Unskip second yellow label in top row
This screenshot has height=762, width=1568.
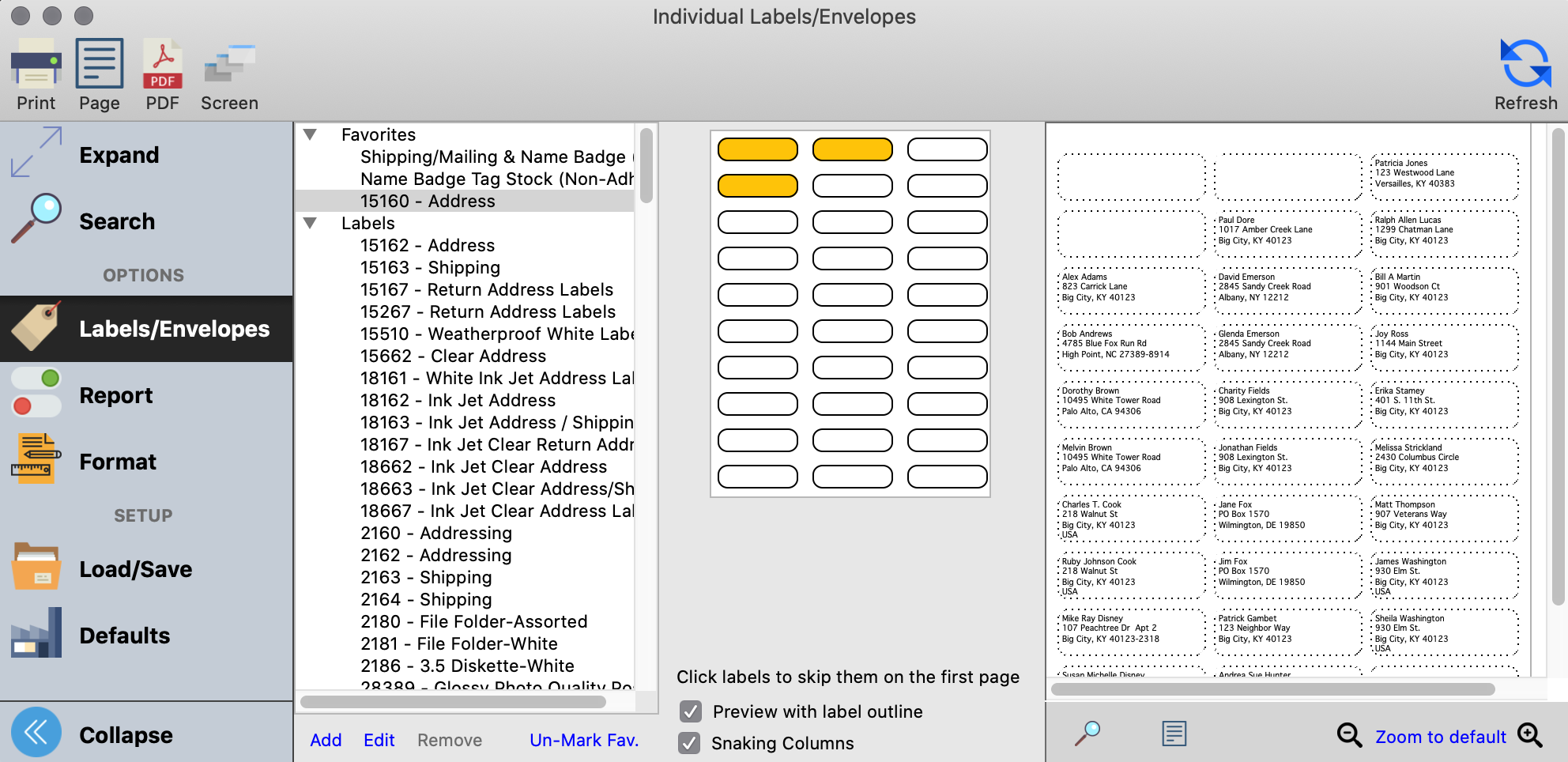coord(852,149)
